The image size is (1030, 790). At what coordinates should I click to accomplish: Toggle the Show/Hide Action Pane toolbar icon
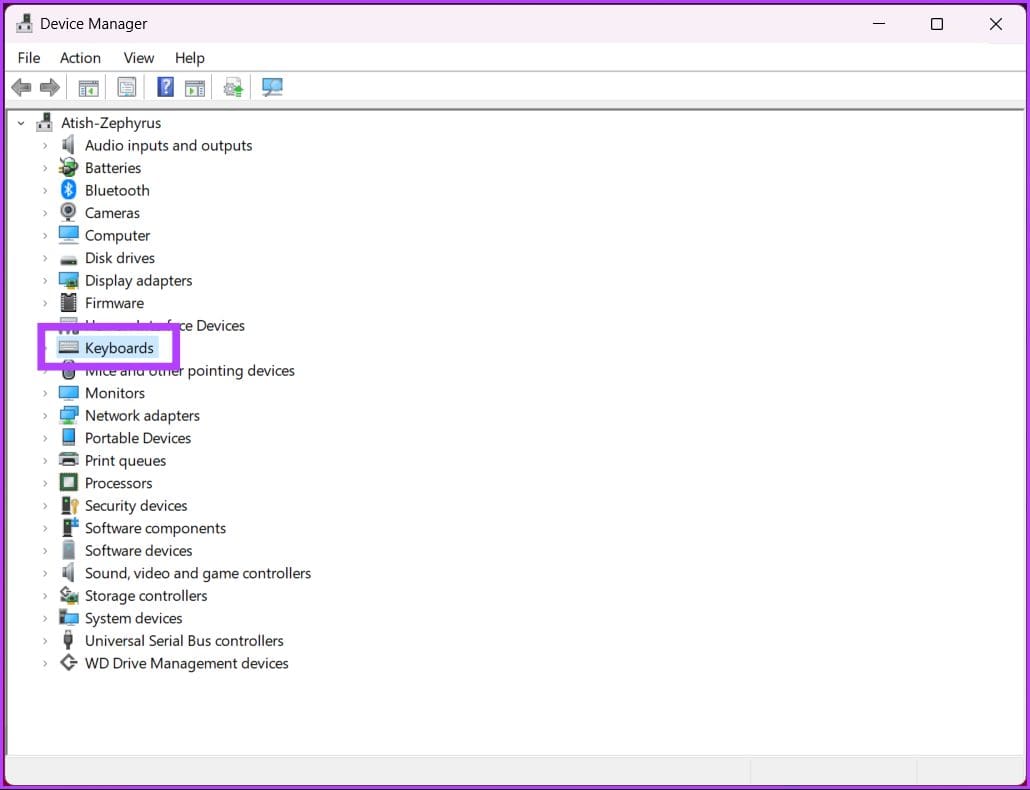click(194, 87)
